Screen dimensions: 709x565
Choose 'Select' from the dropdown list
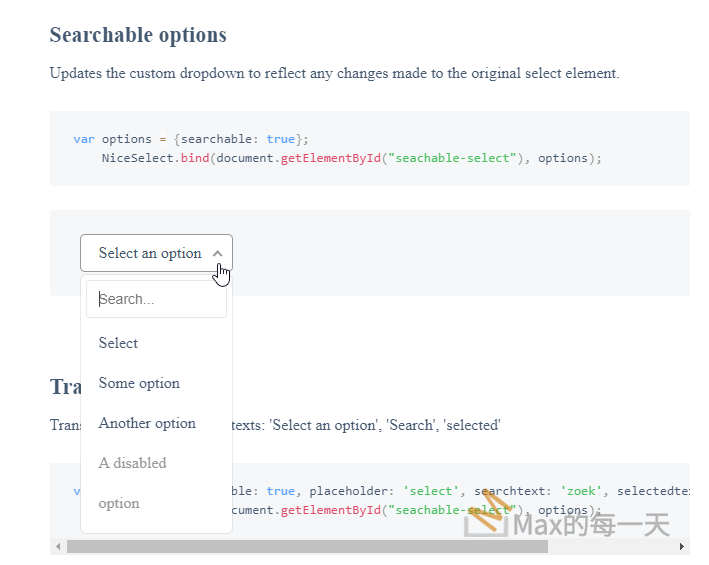[x=118, y=343]
